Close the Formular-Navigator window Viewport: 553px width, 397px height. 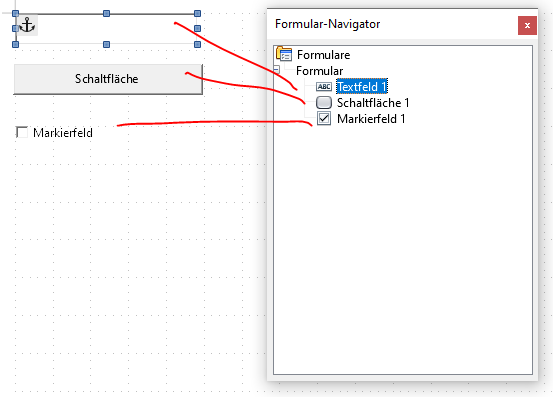(527, 25)
